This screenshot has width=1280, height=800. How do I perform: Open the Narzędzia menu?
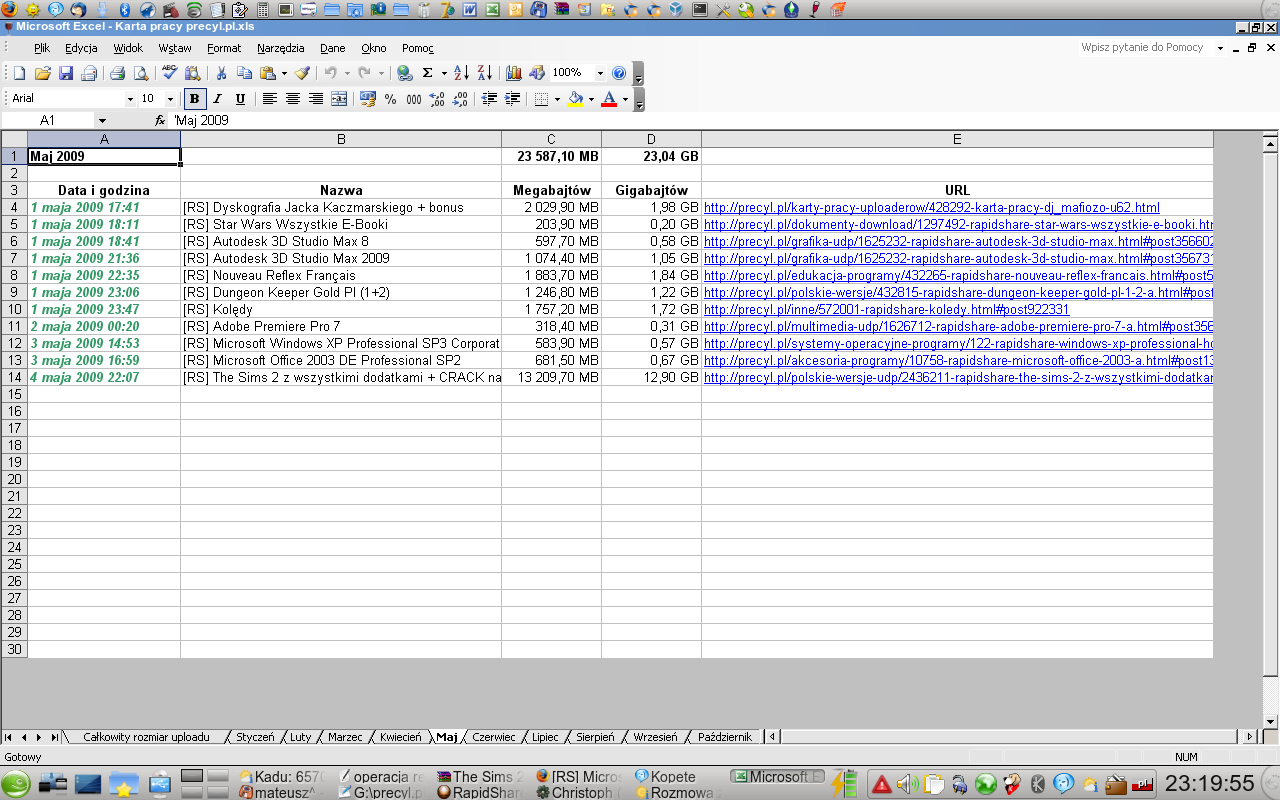[281, 48]
